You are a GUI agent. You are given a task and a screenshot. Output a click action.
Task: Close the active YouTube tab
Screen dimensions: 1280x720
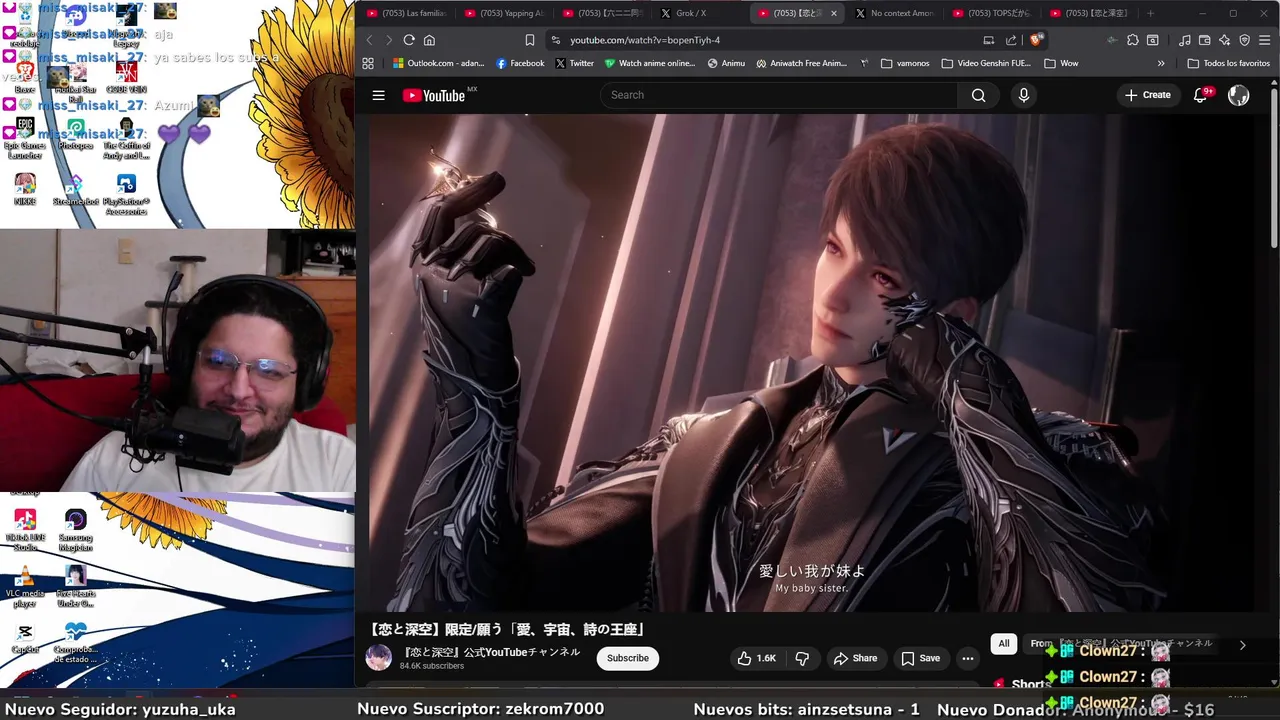coord(833,13)
